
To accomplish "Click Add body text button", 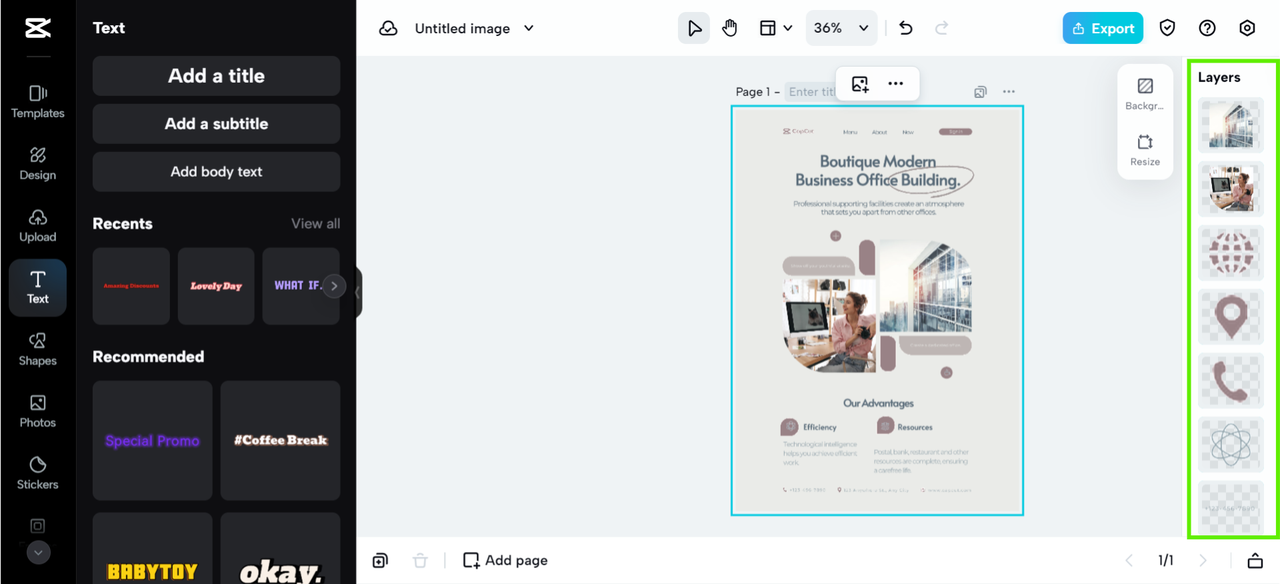I will point(216,172).
